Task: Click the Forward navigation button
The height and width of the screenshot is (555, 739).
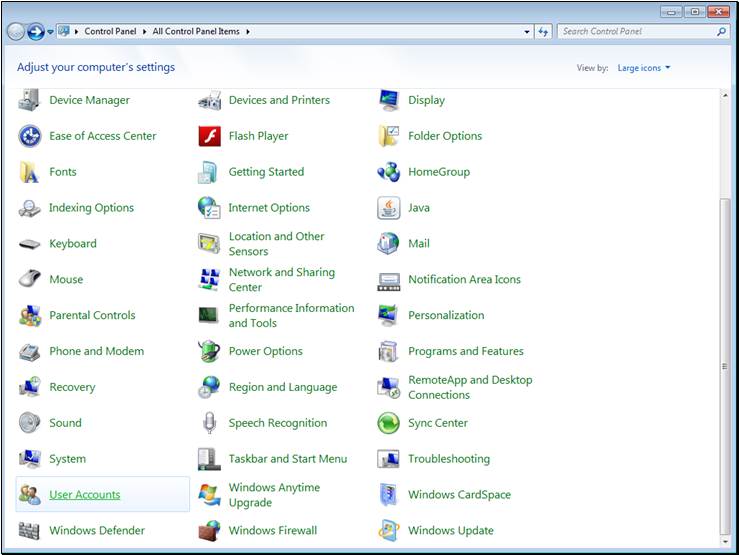Action: pyautogui.click(x=35, y=32)
